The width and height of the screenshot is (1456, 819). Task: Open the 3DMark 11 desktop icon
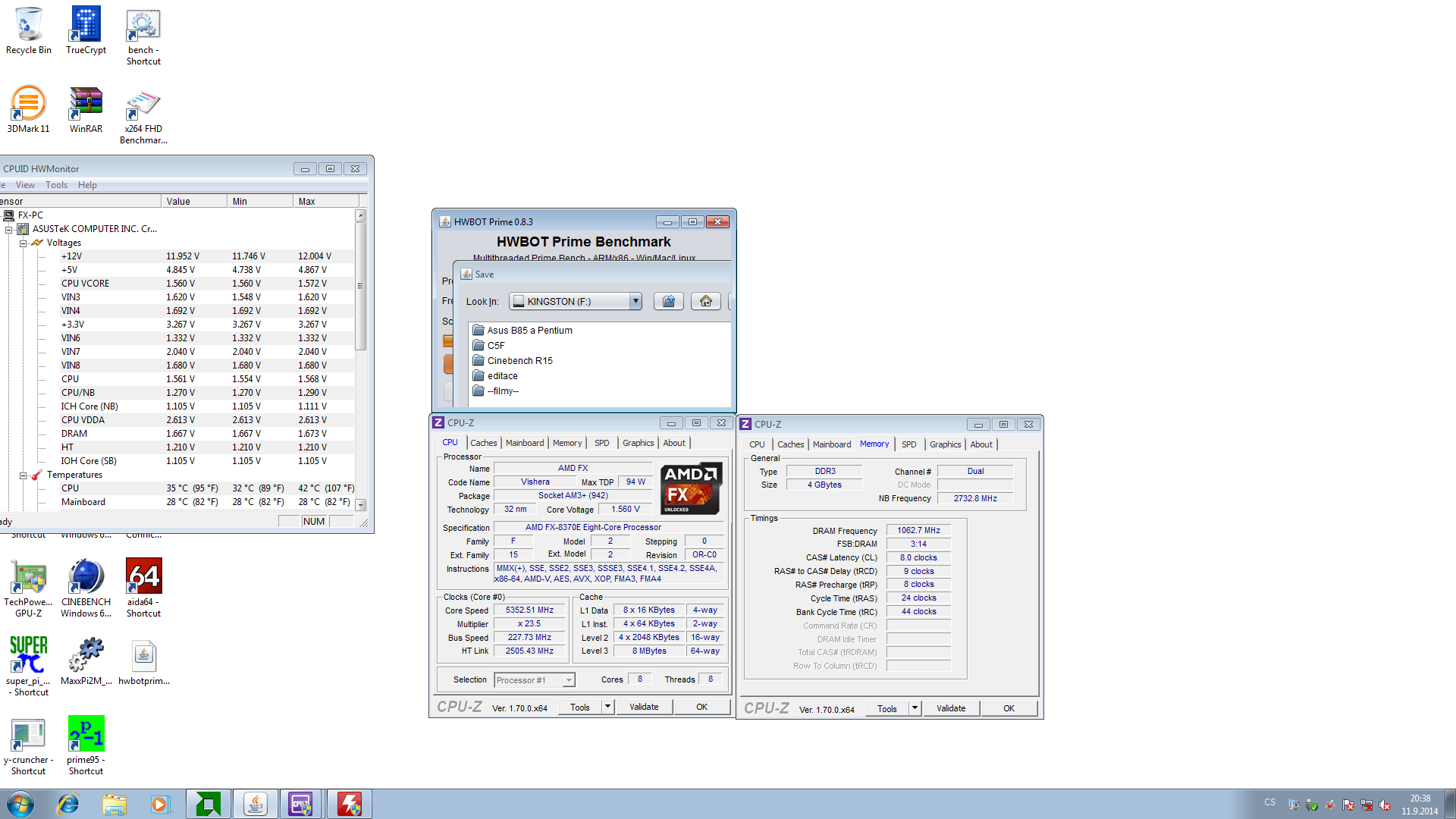pos(28,109)
